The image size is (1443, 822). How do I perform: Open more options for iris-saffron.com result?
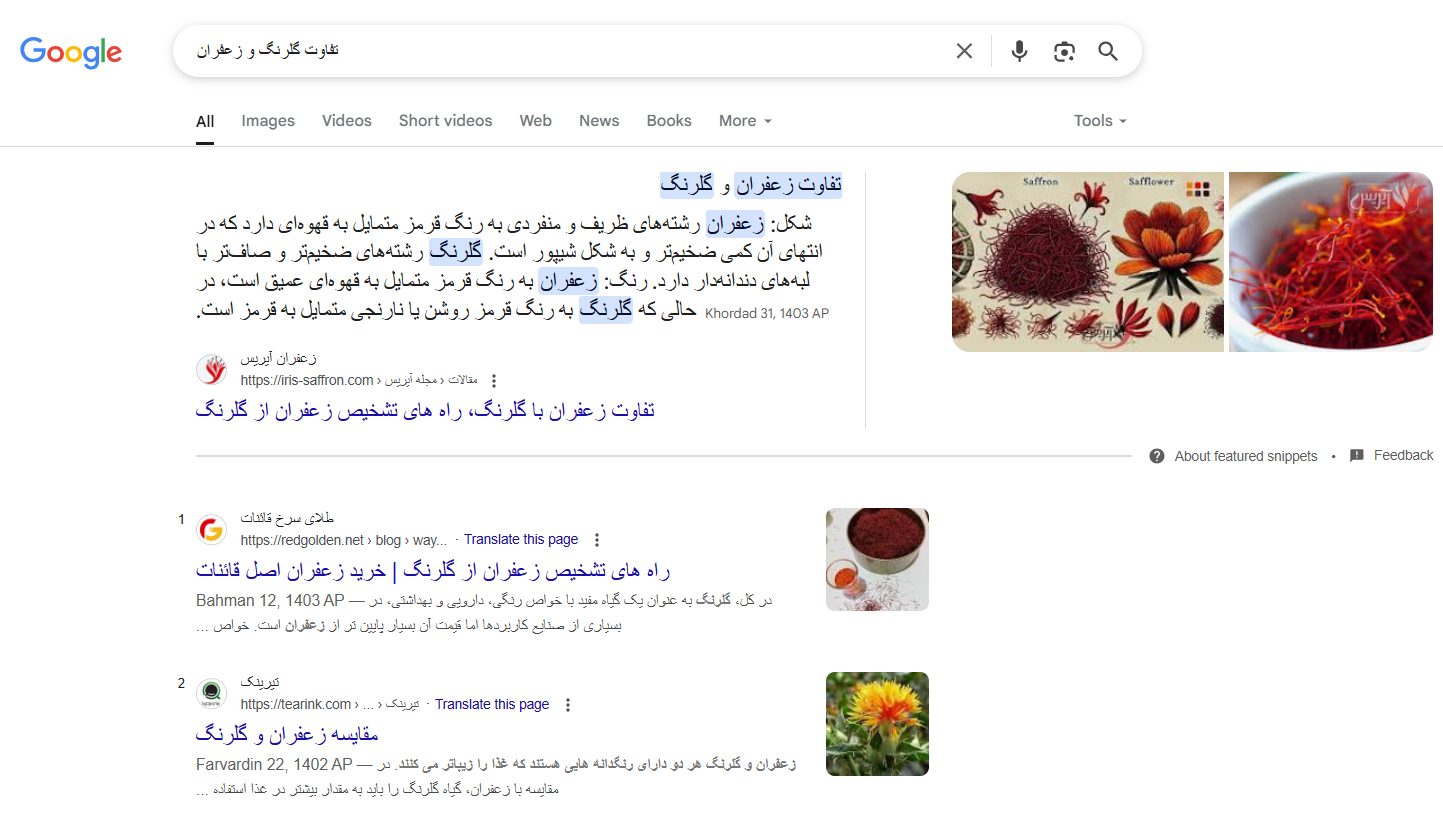(x=493, y=381)
